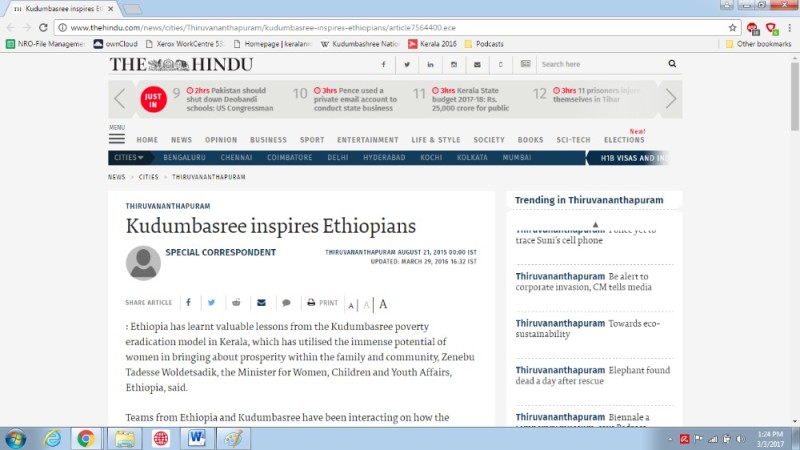
Task: Open The Hindu logo homepage link
Action: [181, 64]
